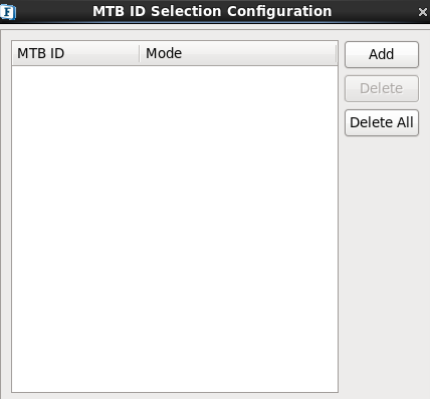Remove all MTB ID entries from the list

381,122
